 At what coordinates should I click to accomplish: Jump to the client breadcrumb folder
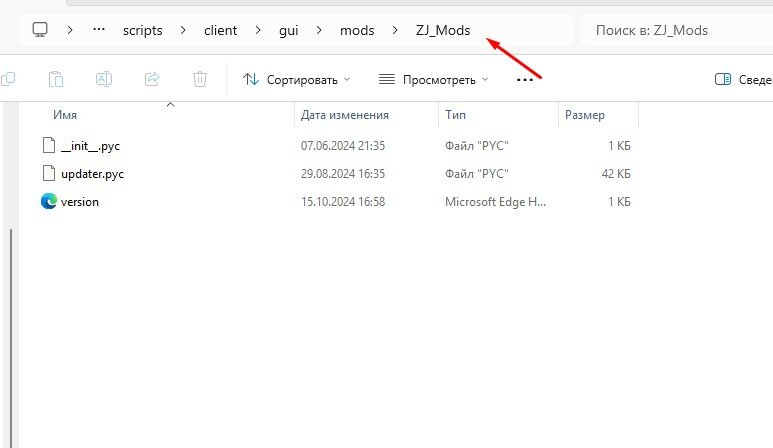click(220, 30)
